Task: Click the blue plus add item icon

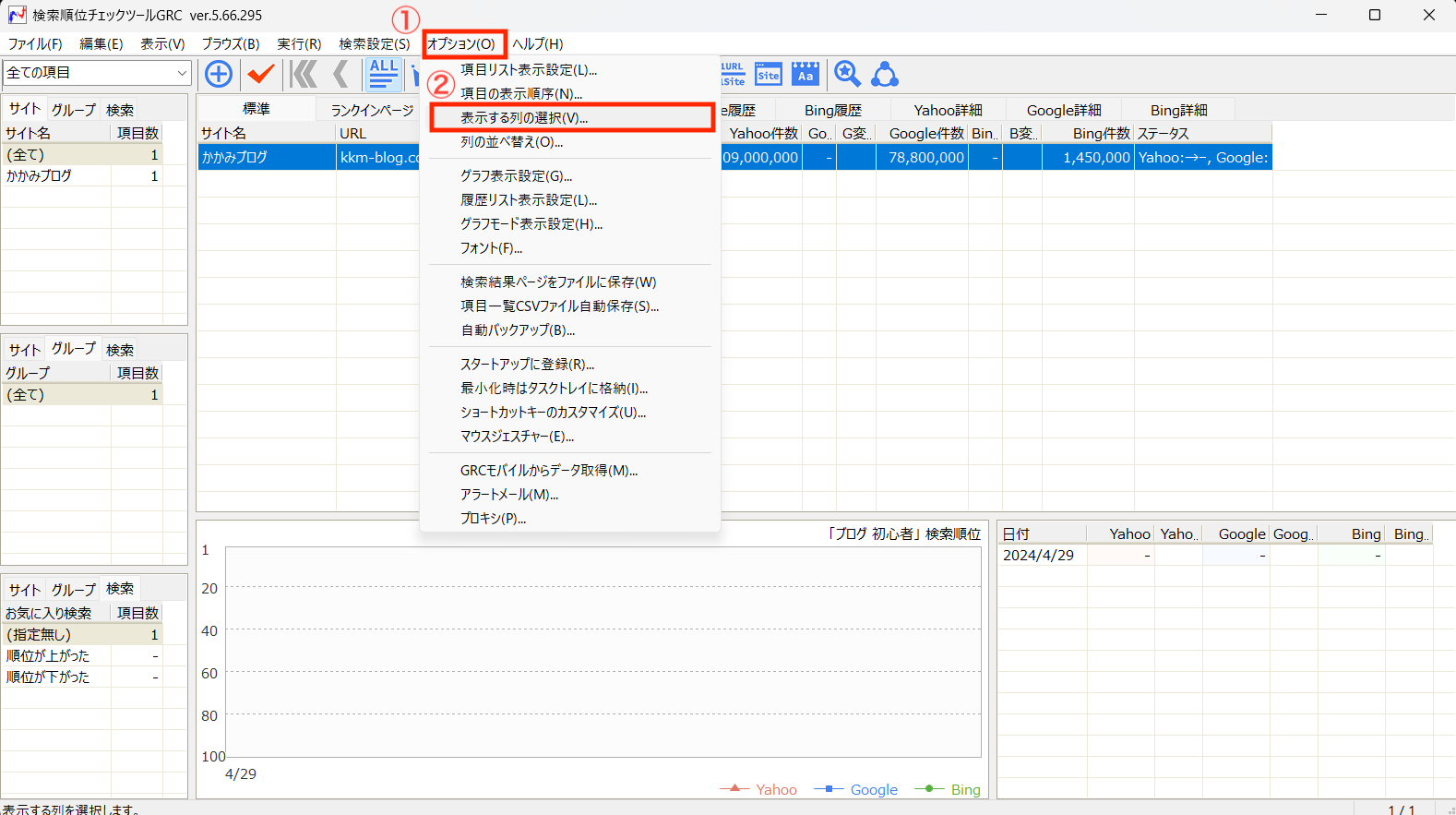Action: pos(219,74)
